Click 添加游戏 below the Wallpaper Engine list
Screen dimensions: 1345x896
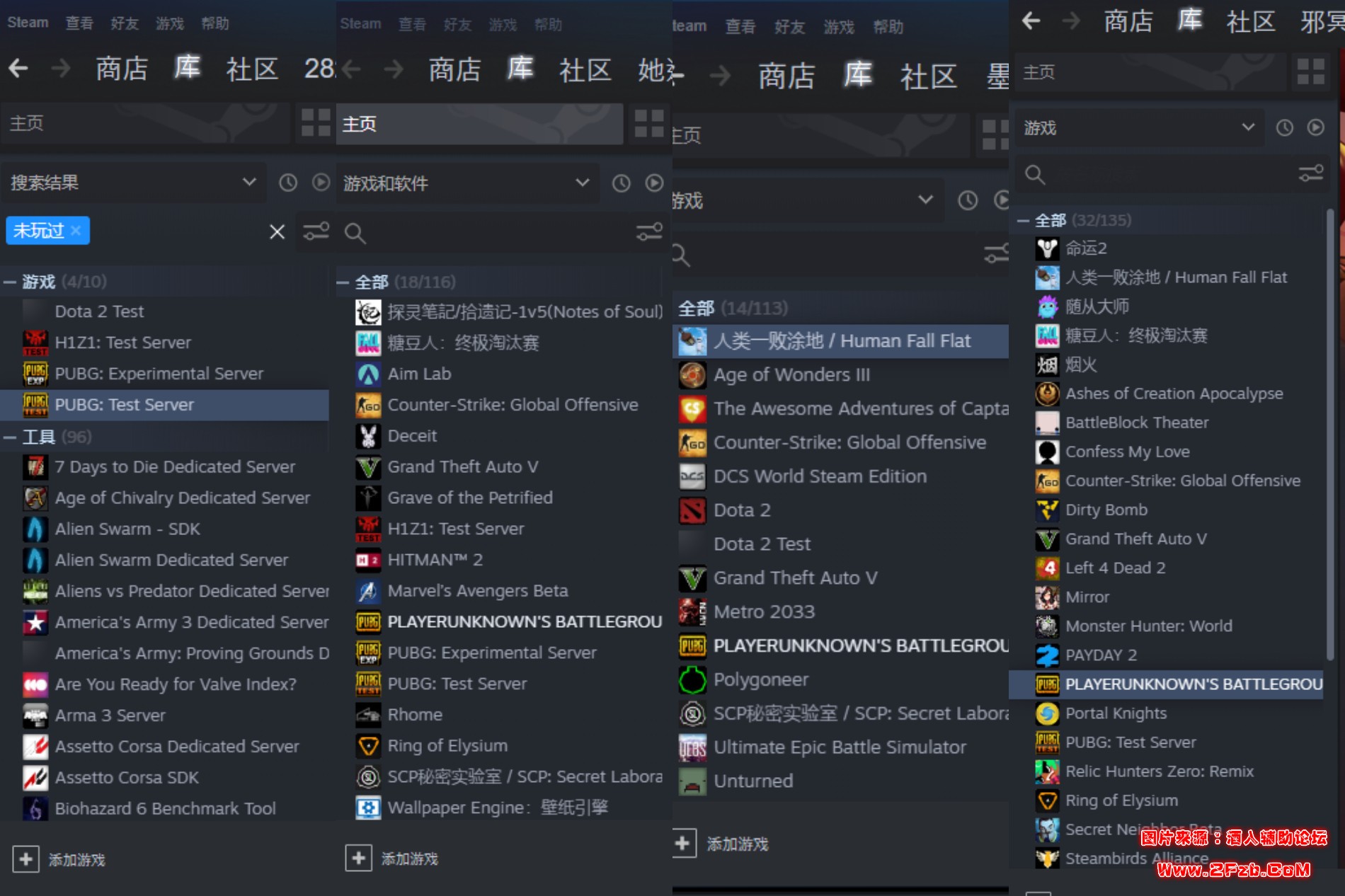pyautogui.click(x=391, y=858)
